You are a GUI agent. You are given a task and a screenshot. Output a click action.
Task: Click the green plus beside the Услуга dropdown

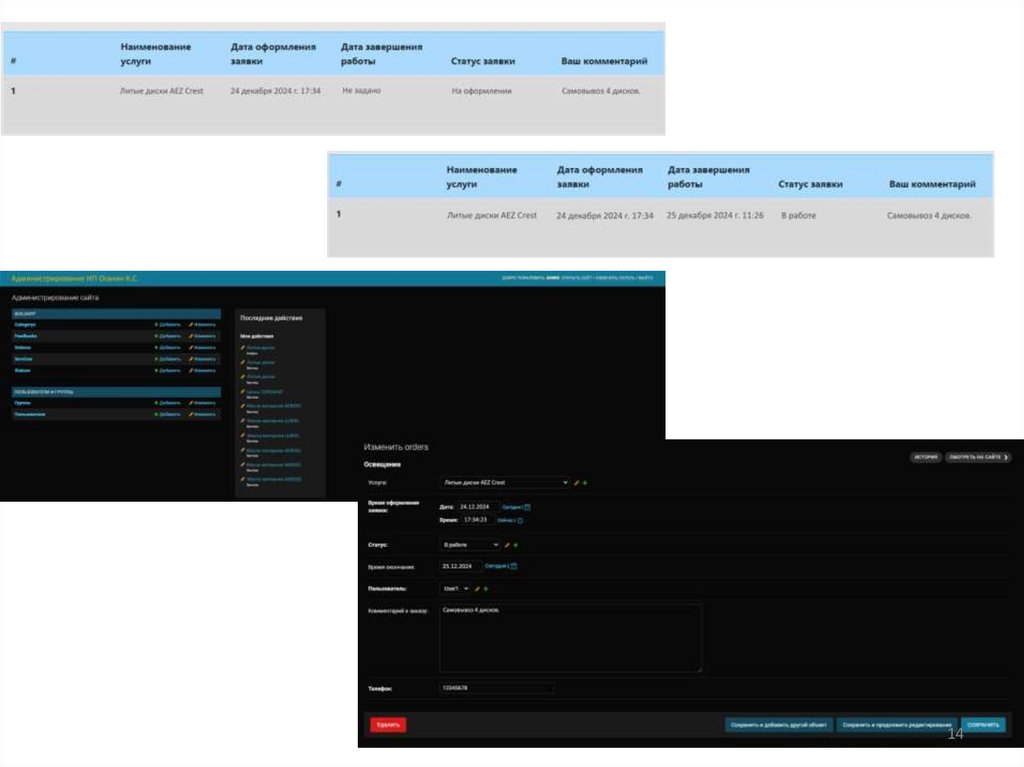click(x=585, y=483)
